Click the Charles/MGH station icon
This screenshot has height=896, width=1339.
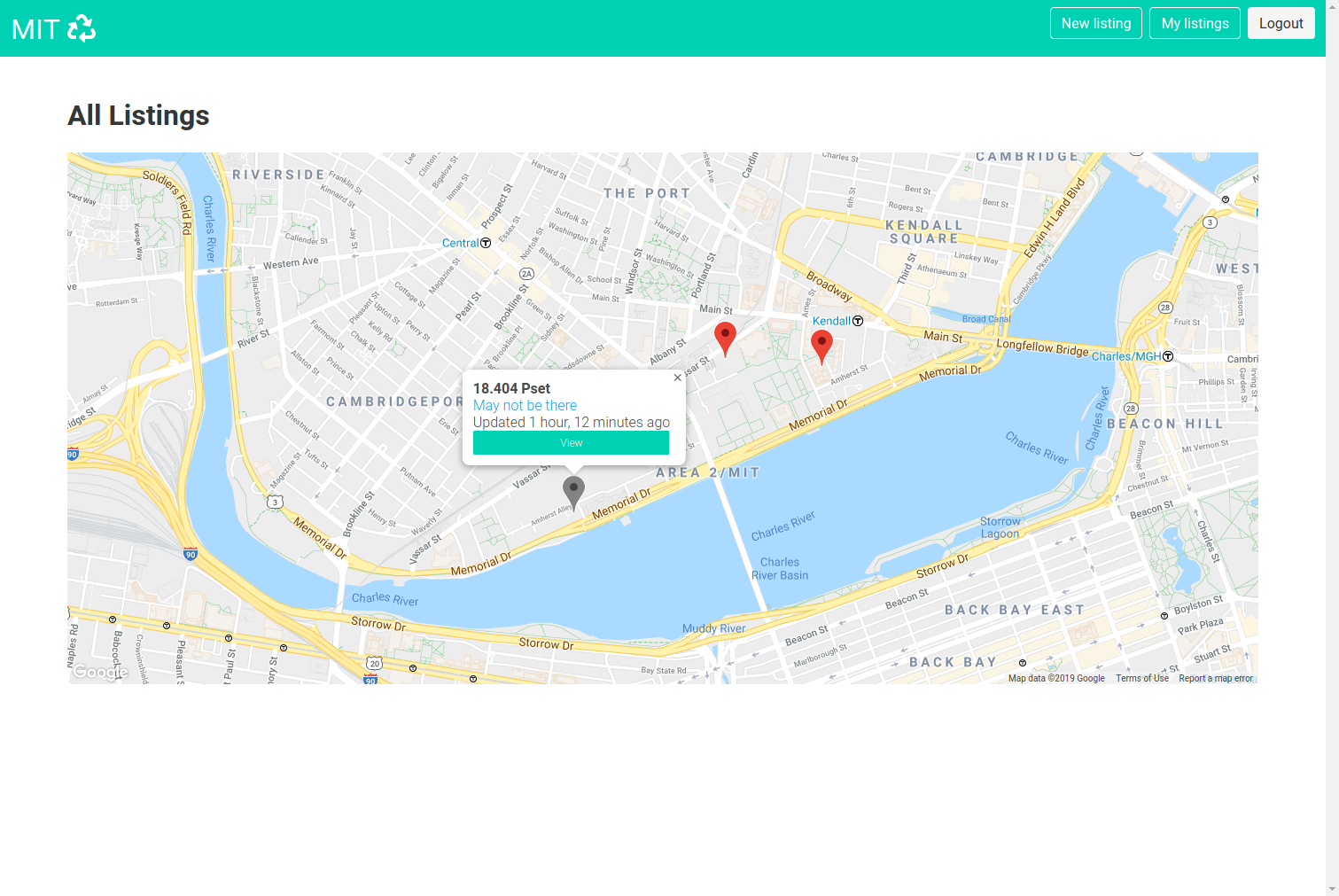[x=1168, y=356]
